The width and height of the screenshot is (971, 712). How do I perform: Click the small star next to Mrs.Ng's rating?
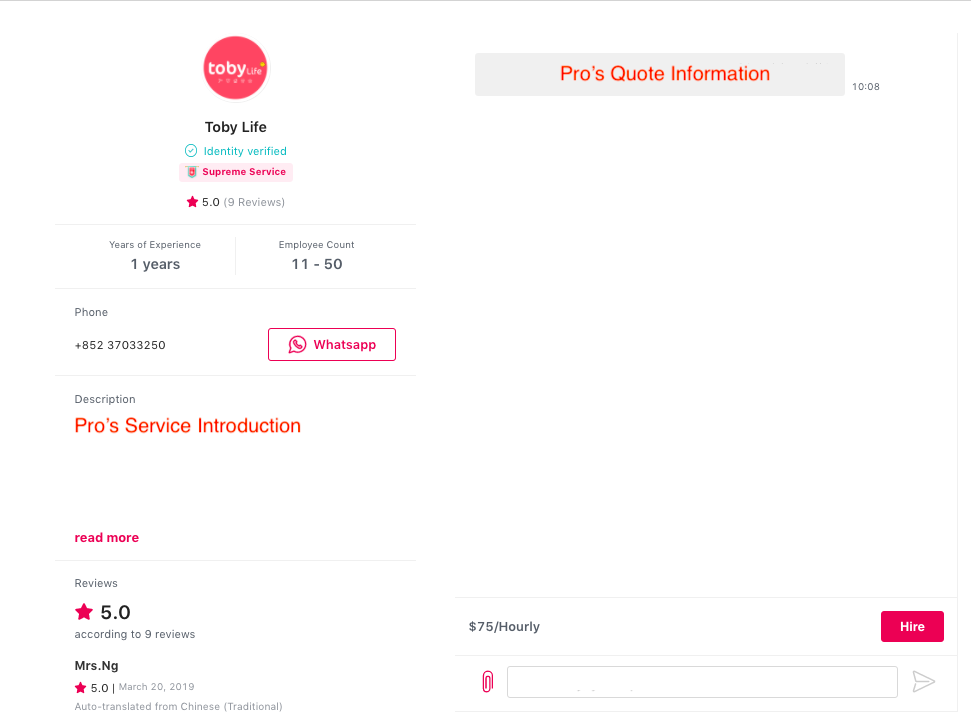(81, 687)
